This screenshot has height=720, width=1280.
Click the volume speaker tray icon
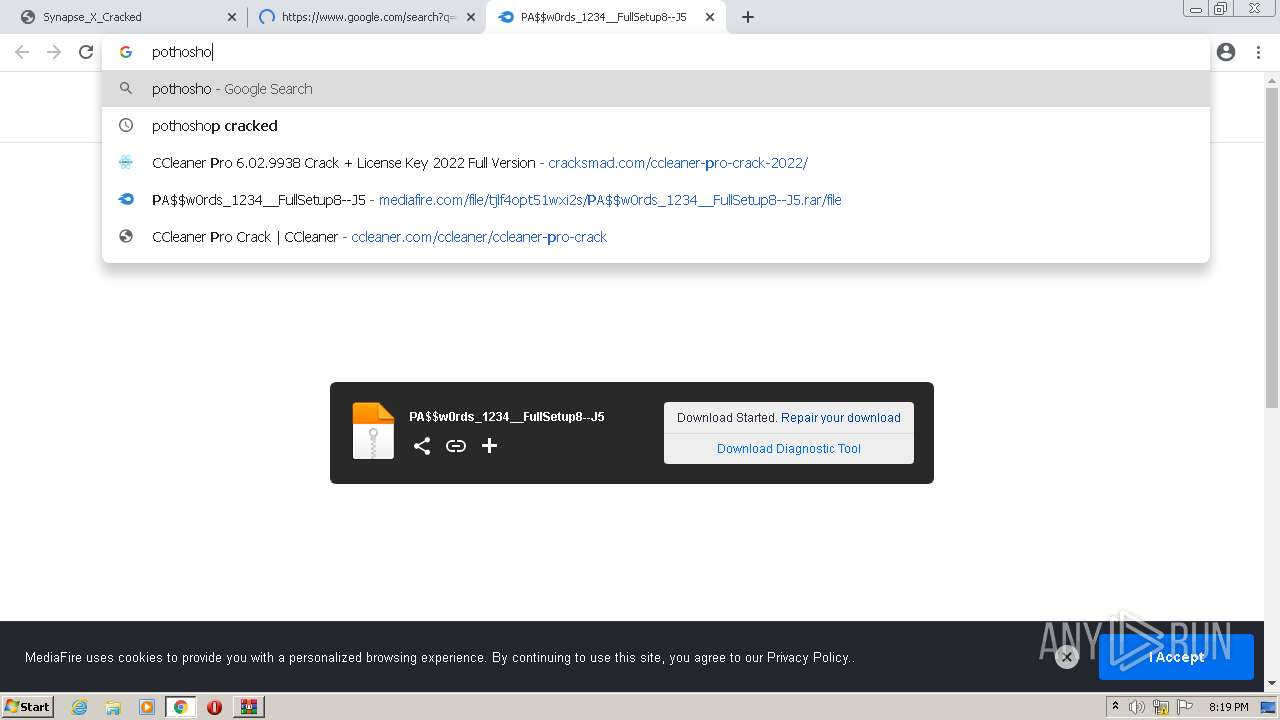point(1137,707)
